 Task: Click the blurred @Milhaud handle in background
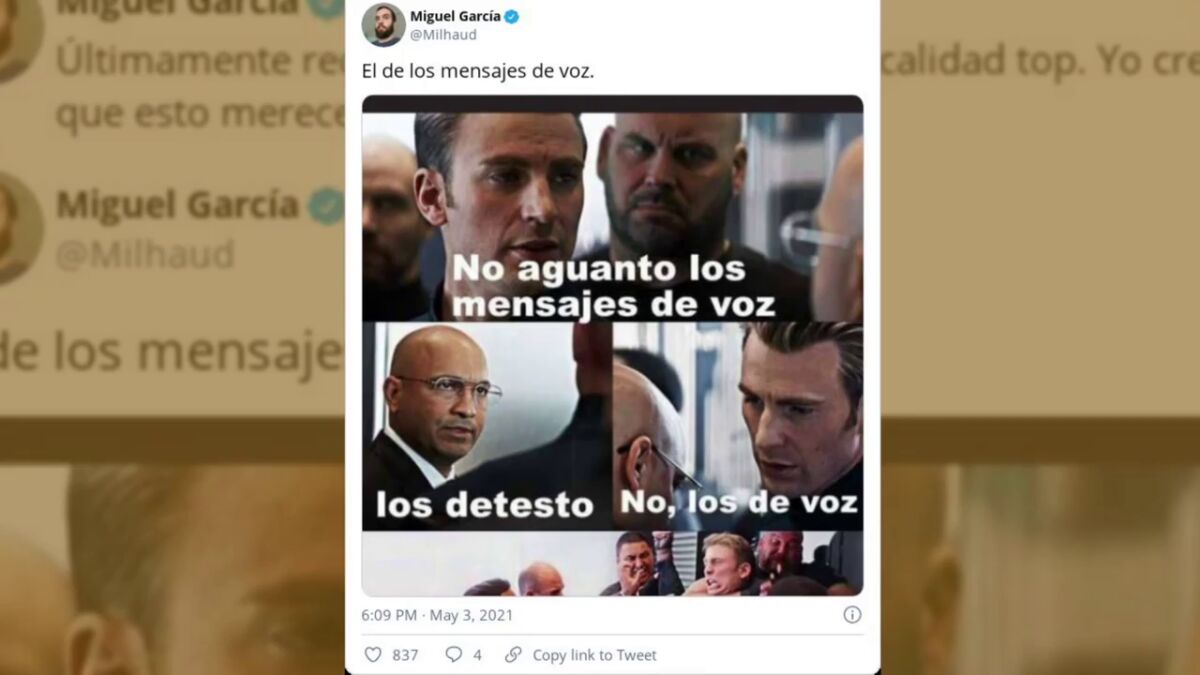145,255
